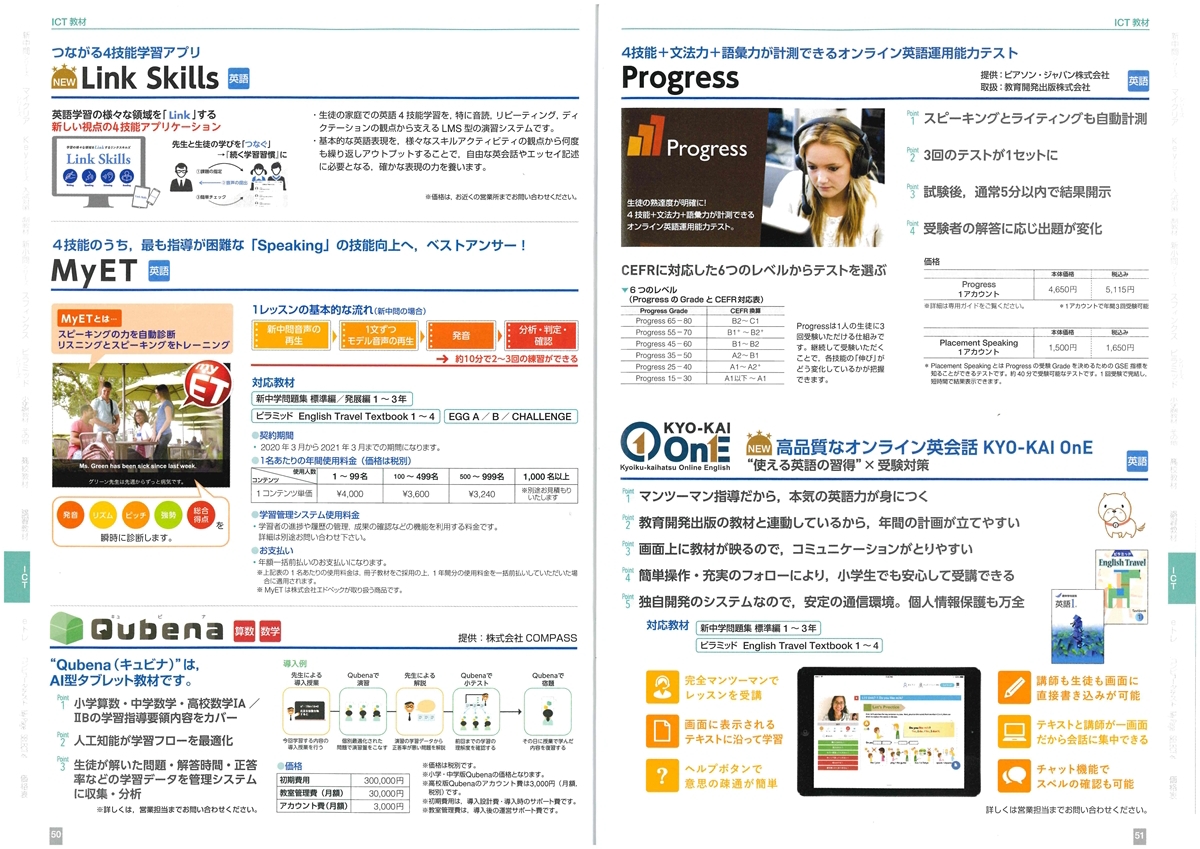Select the 先生による解説 illustration
This screenshot has width=1200, height=849.
[419, 710]
